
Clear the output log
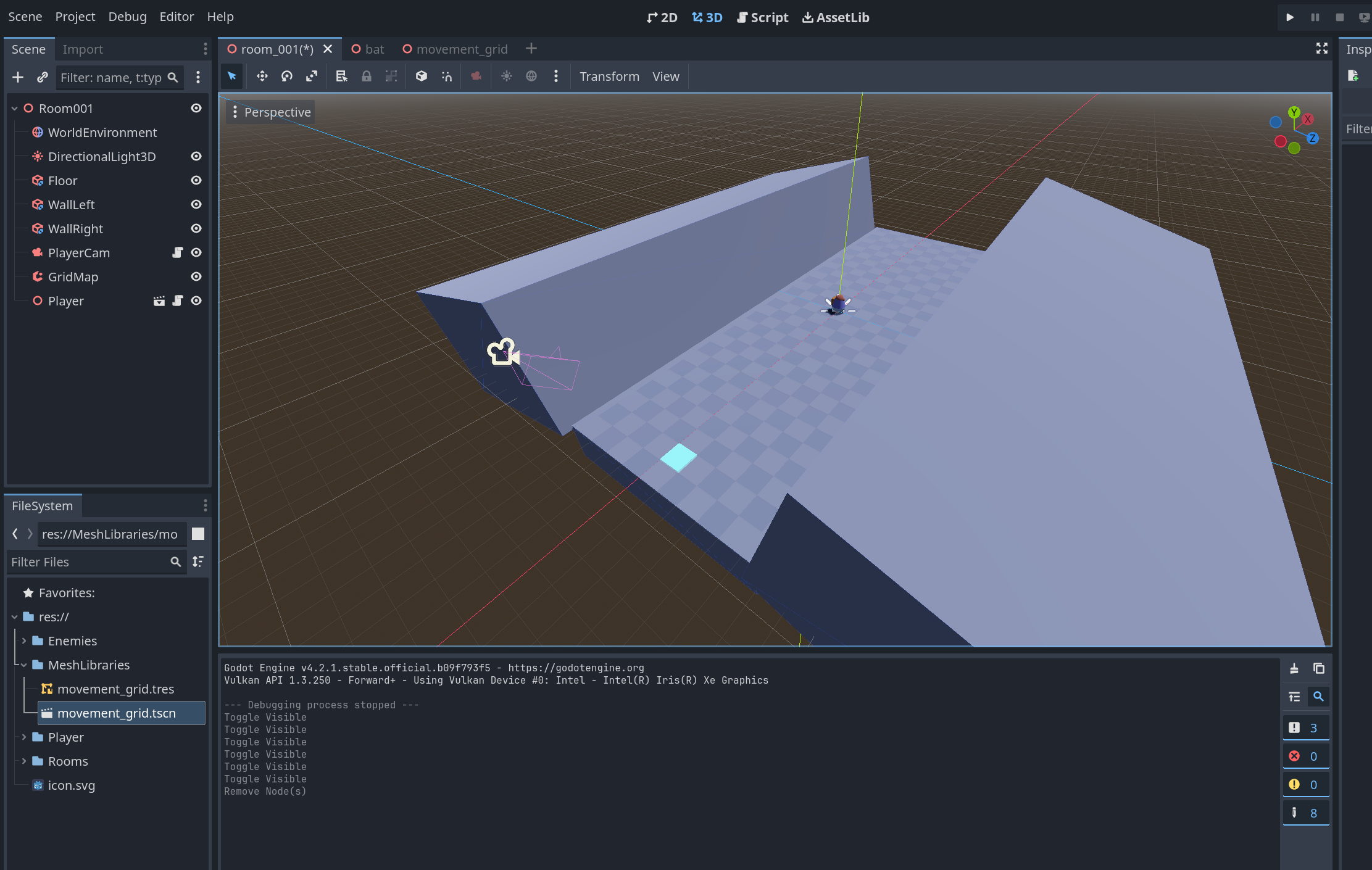[x=1294, y=668]
